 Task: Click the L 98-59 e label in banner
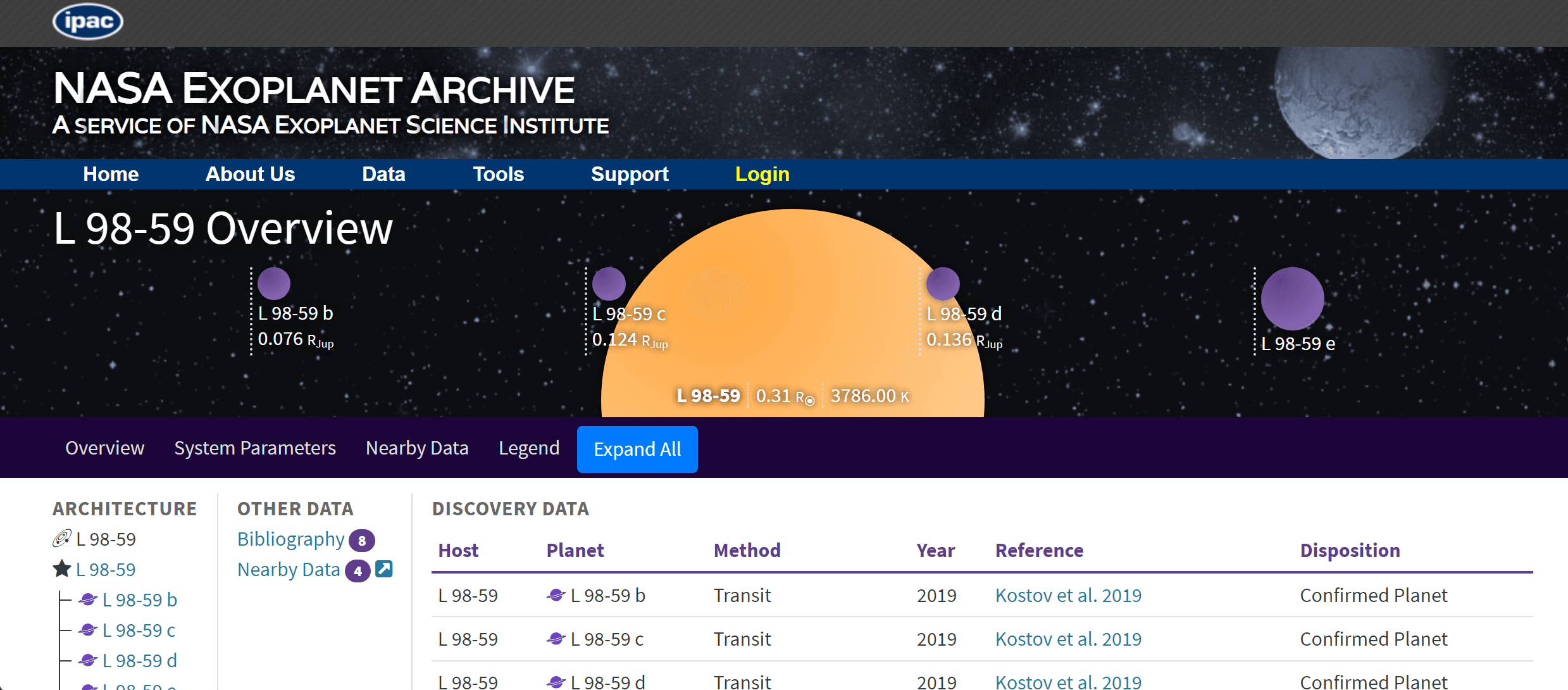point(1298,343)
